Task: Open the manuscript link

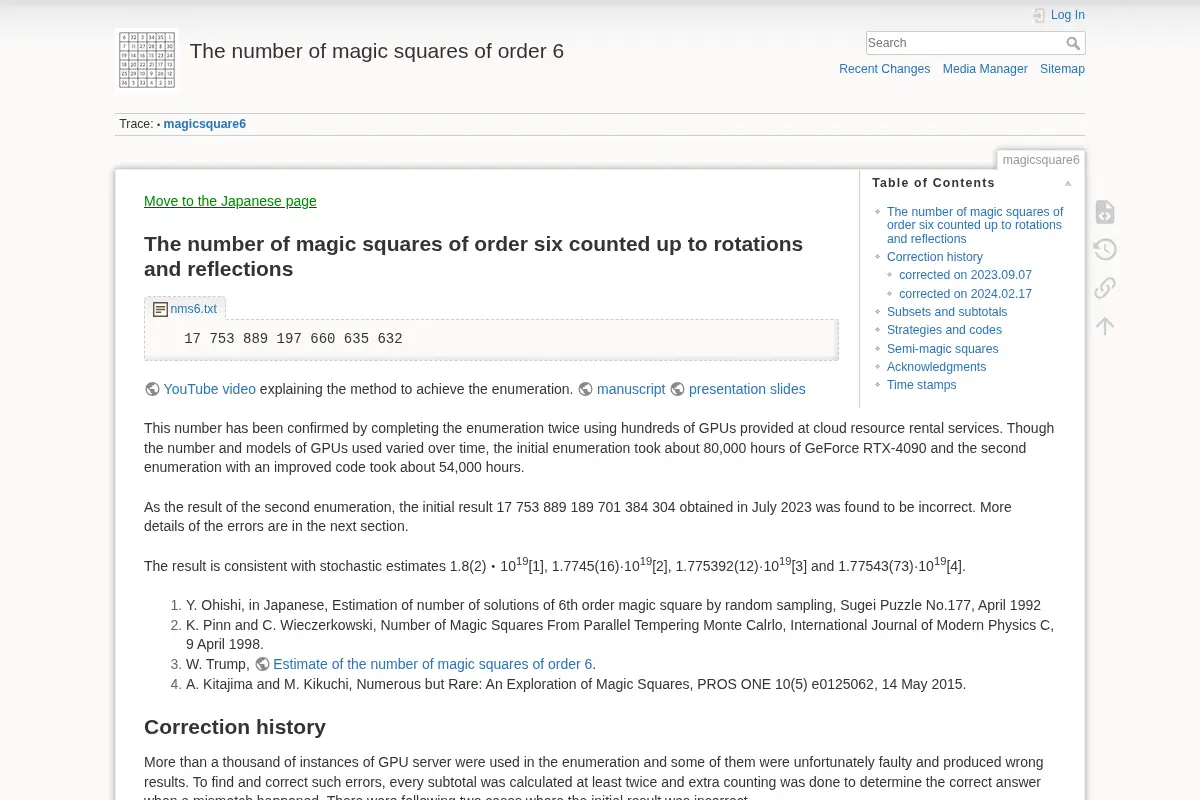Action: [631, 389]
